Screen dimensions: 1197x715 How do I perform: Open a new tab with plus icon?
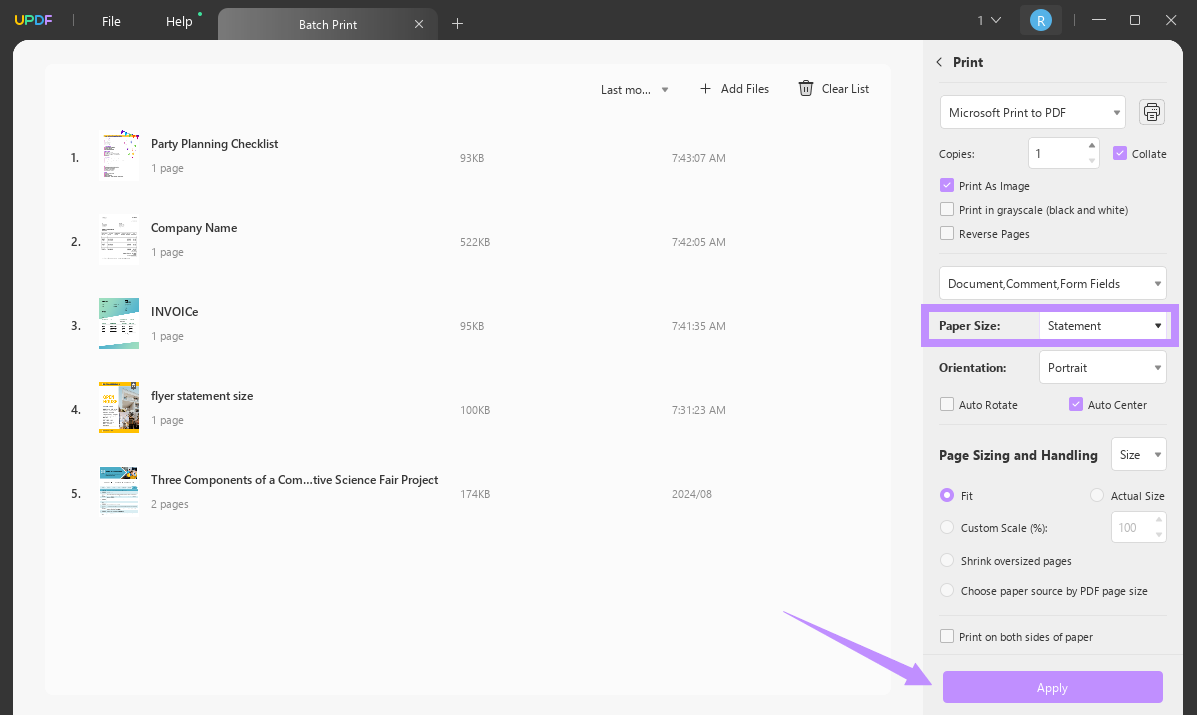click(x=457, y=24)
